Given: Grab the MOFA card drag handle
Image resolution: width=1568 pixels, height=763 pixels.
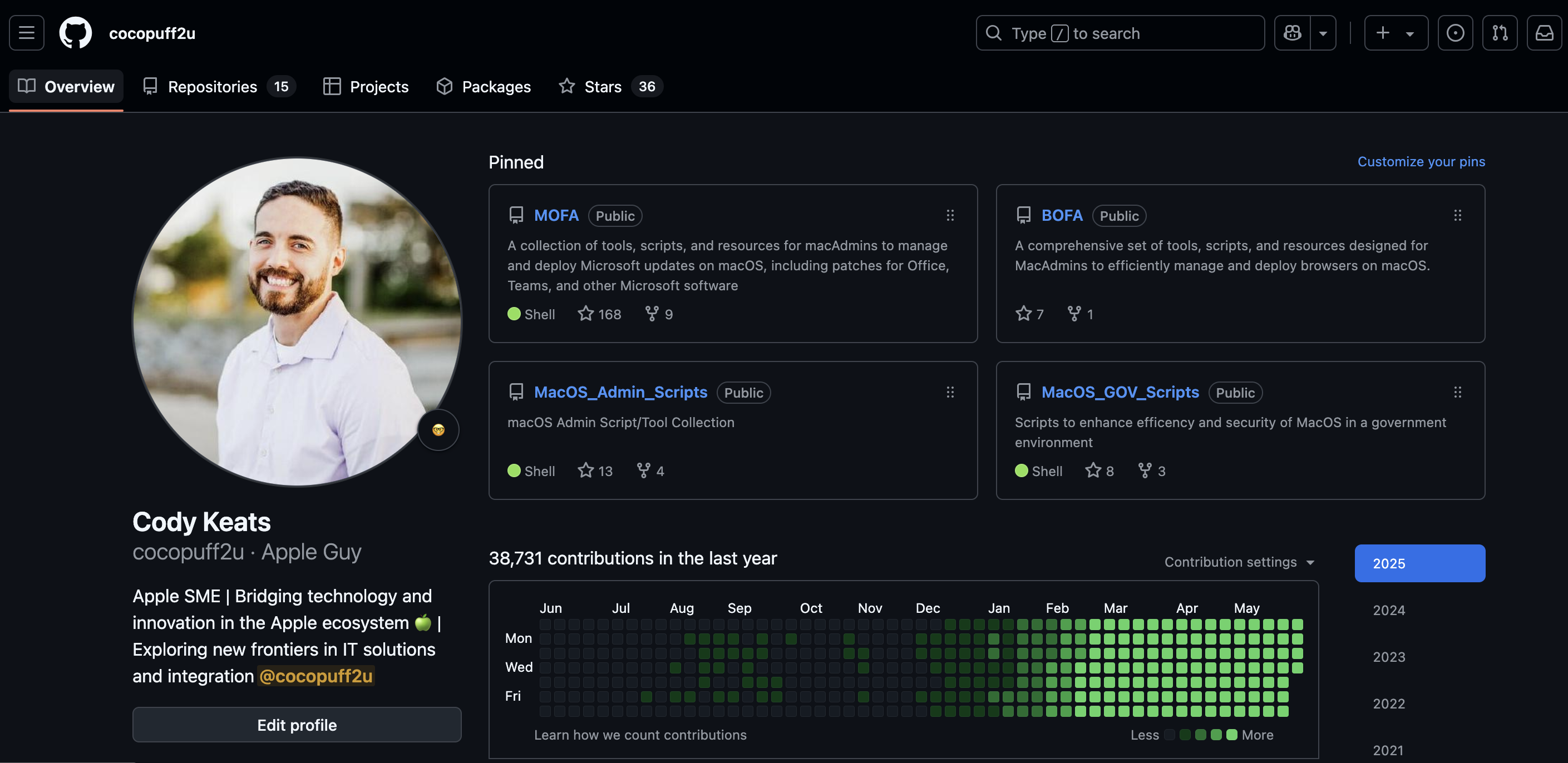Looking at the screenshot, I should tap(950, 215).
